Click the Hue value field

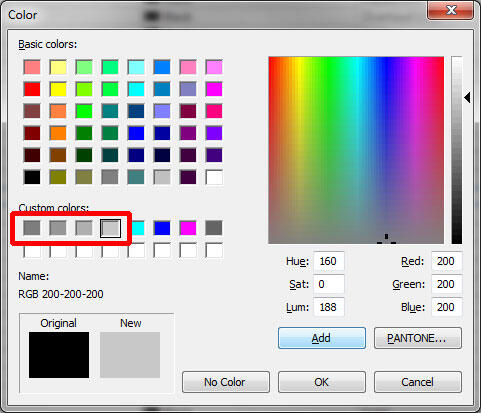tap(329, 261)
